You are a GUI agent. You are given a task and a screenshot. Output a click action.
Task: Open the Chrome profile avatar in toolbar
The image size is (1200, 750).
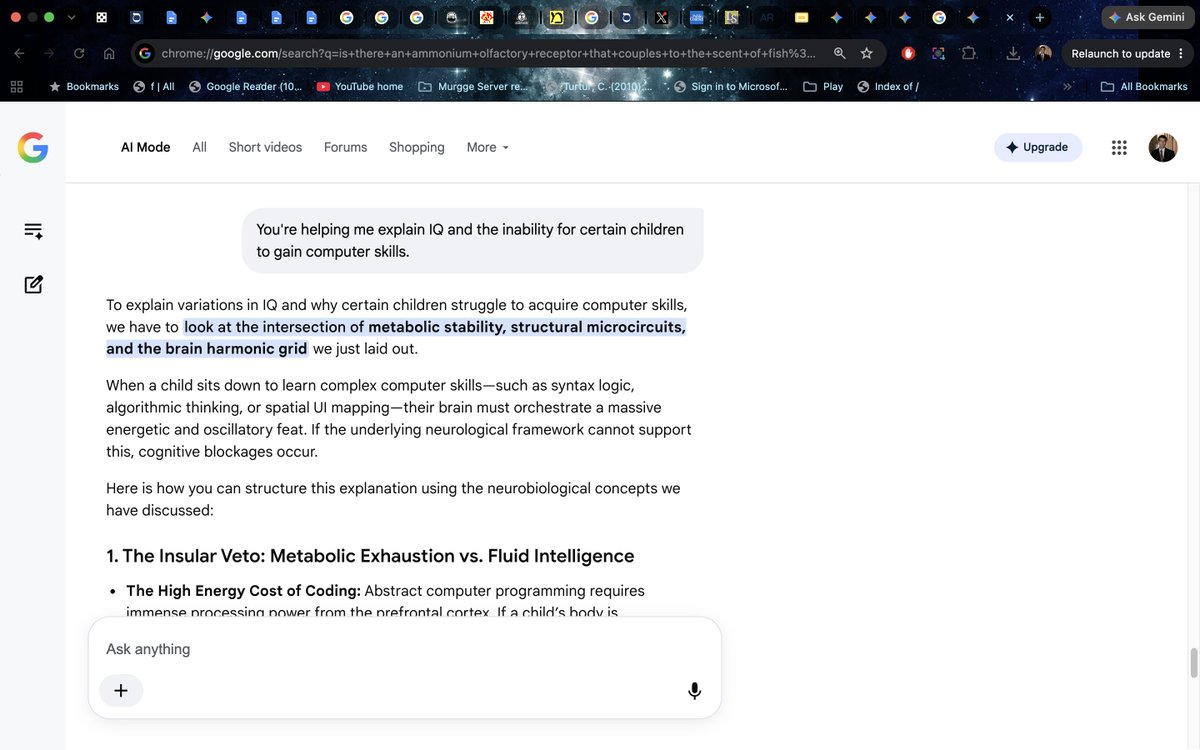[x=1044, y=53]
